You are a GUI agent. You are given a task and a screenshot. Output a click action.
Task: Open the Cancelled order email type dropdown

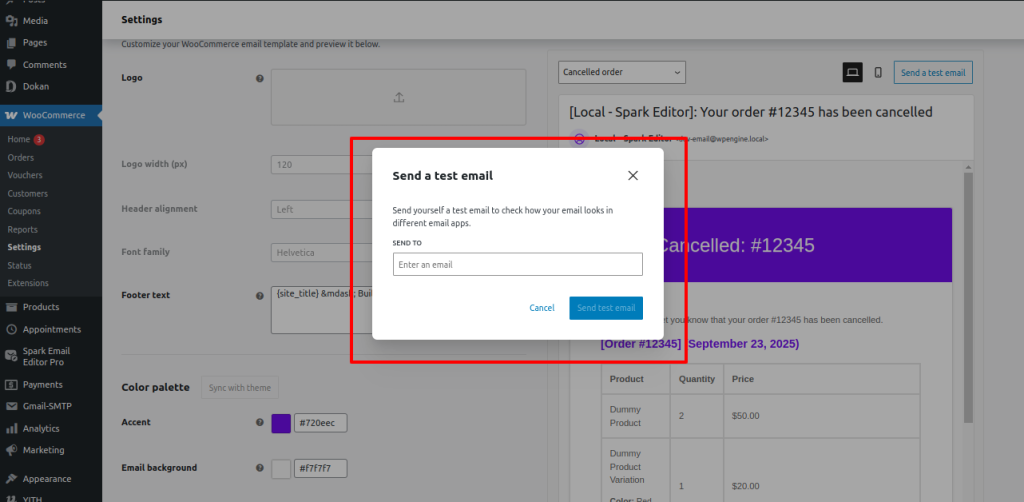622,72
